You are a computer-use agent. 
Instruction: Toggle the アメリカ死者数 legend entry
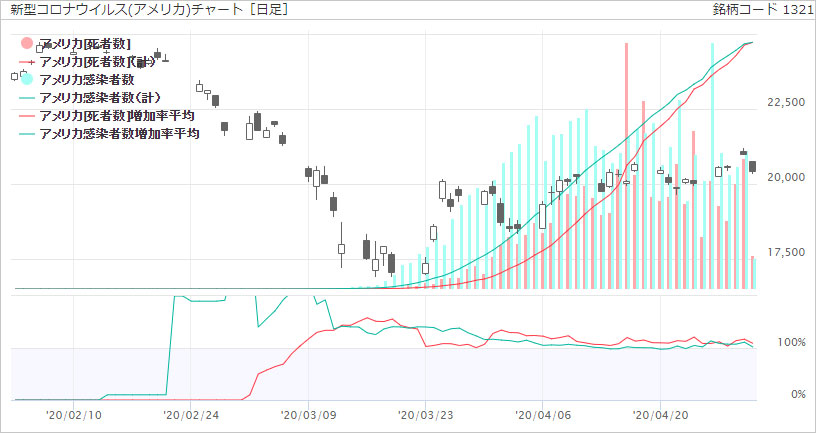[x=75, y=44]
